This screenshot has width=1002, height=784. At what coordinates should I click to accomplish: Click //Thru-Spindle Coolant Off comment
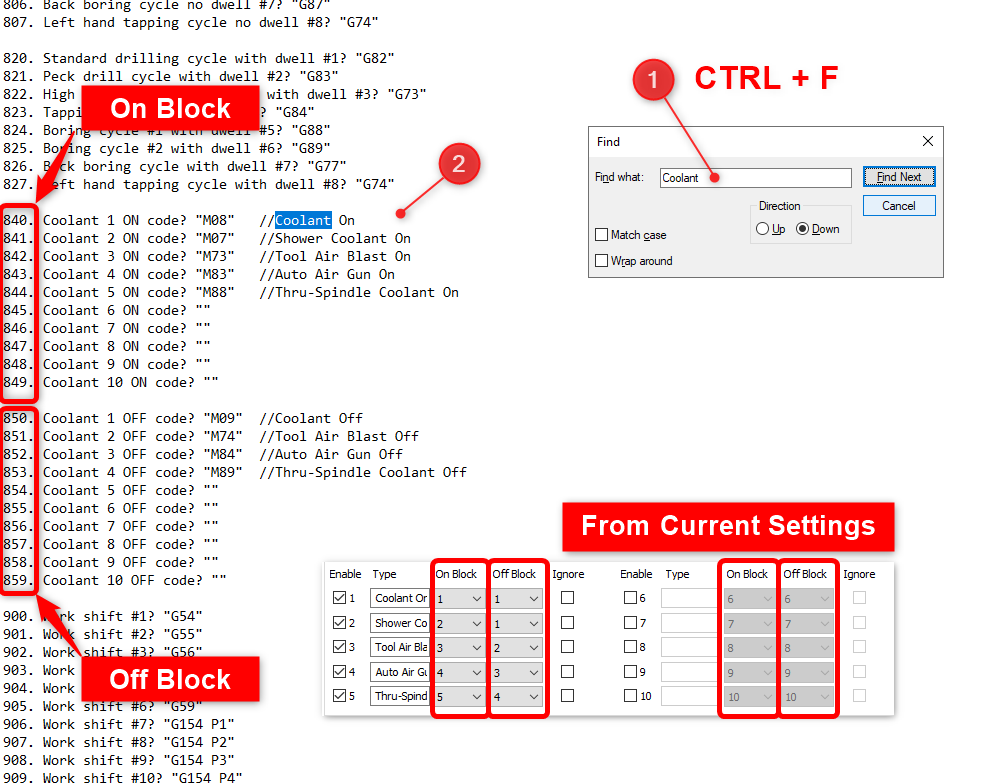[363, 472]
